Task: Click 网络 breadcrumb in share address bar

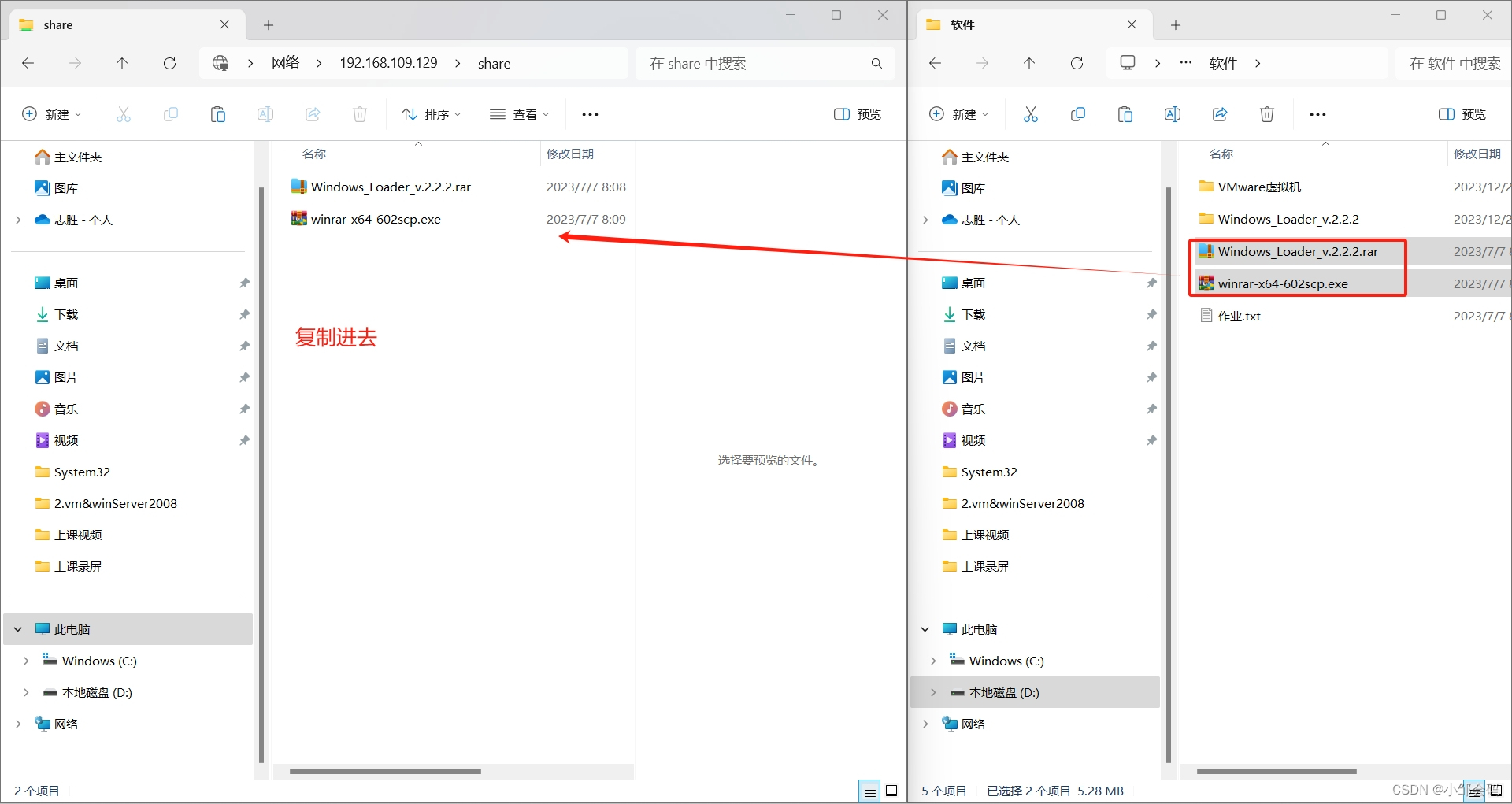Action: [286, 63]
